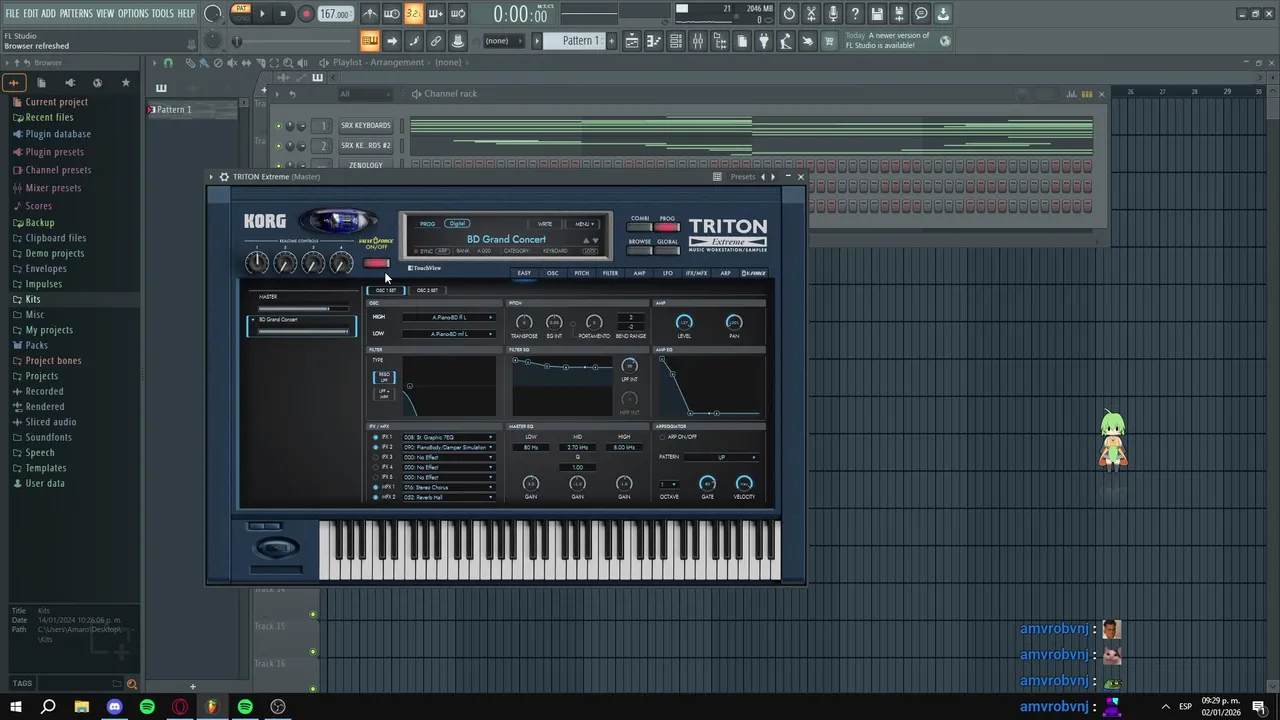Click the link-to-controller chain icon
This screenshot has height=720, width=1280.
pyautogui.click(x=436, y=41)
